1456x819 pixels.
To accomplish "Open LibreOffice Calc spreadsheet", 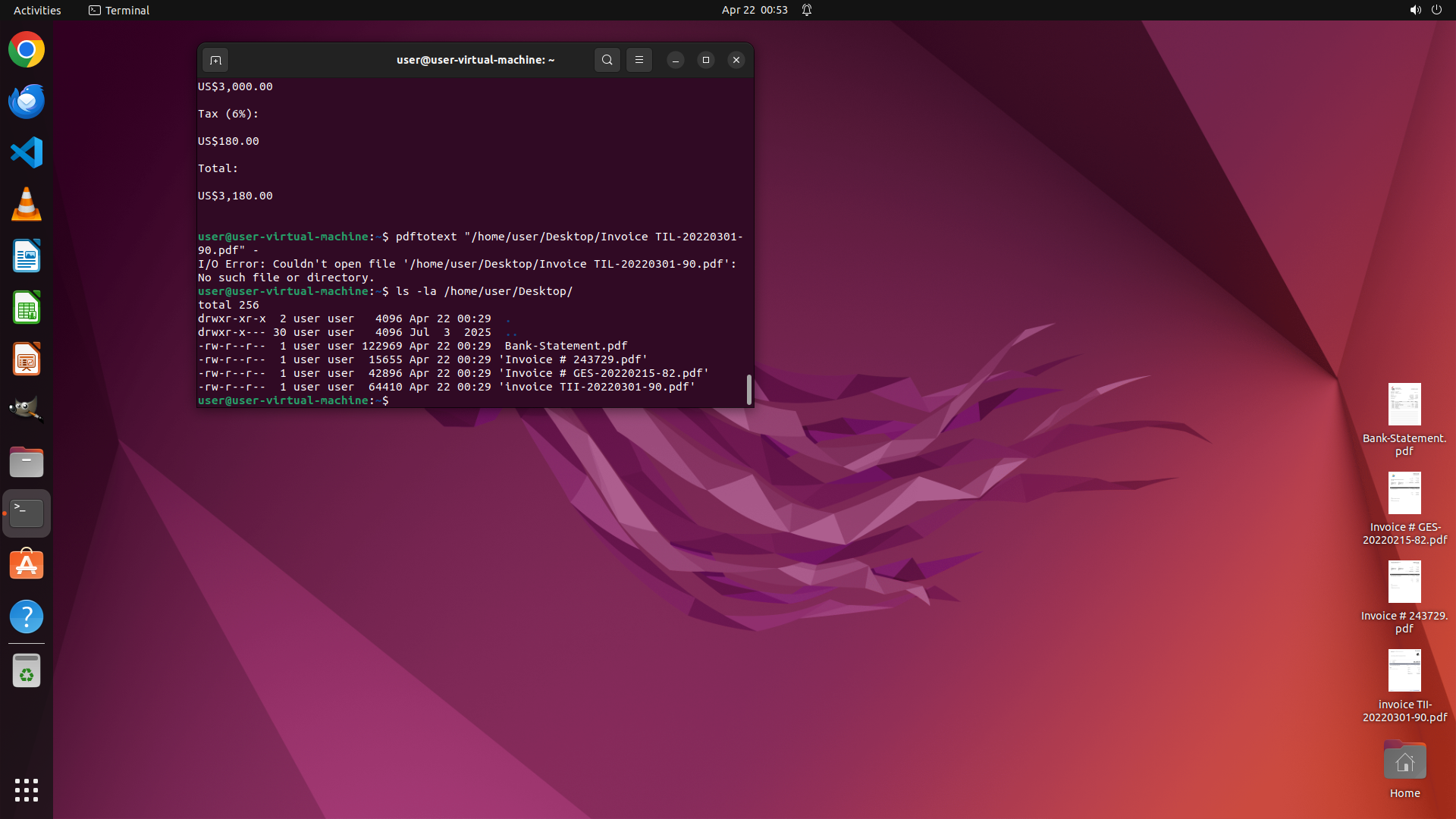I will click(x=27, y=308).
